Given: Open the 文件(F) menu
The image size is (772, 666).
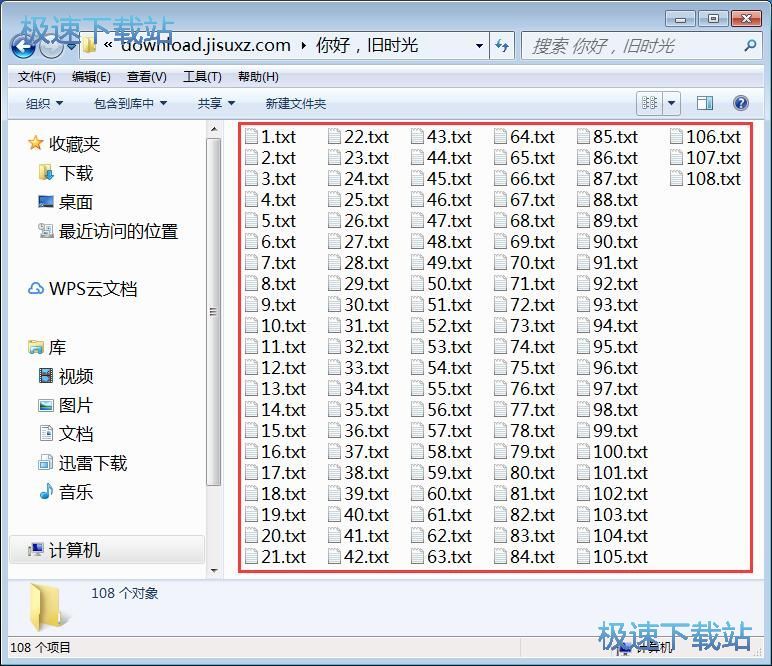Looking at the screenshot, I should [x=37, y=77].
